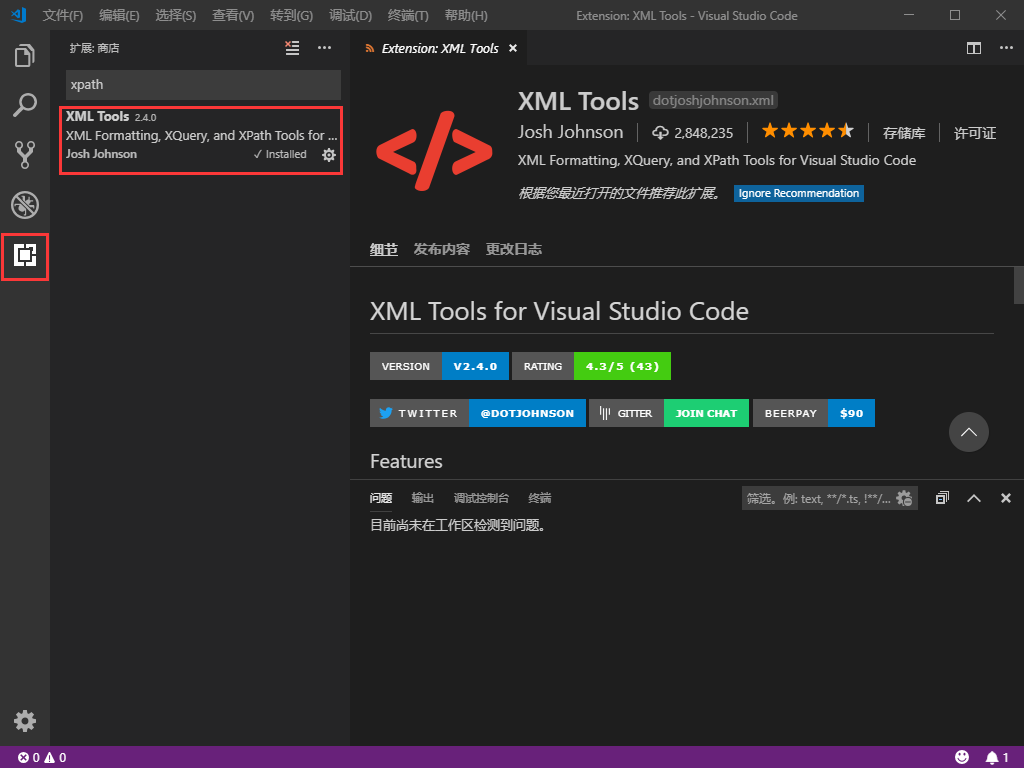Click the VS Code logo icon
Screen dimensions: 1024x768
pyautogui.click(x=18, y=15)
